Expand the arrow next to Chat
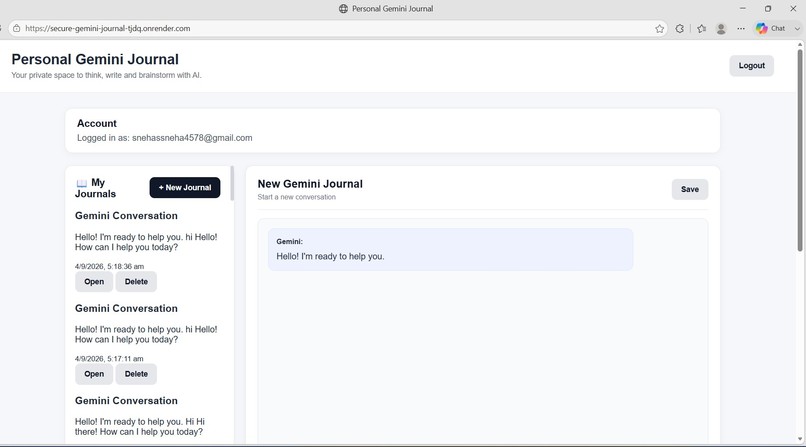The width and height of the screenshot is (806, 447). click(797, 29)
